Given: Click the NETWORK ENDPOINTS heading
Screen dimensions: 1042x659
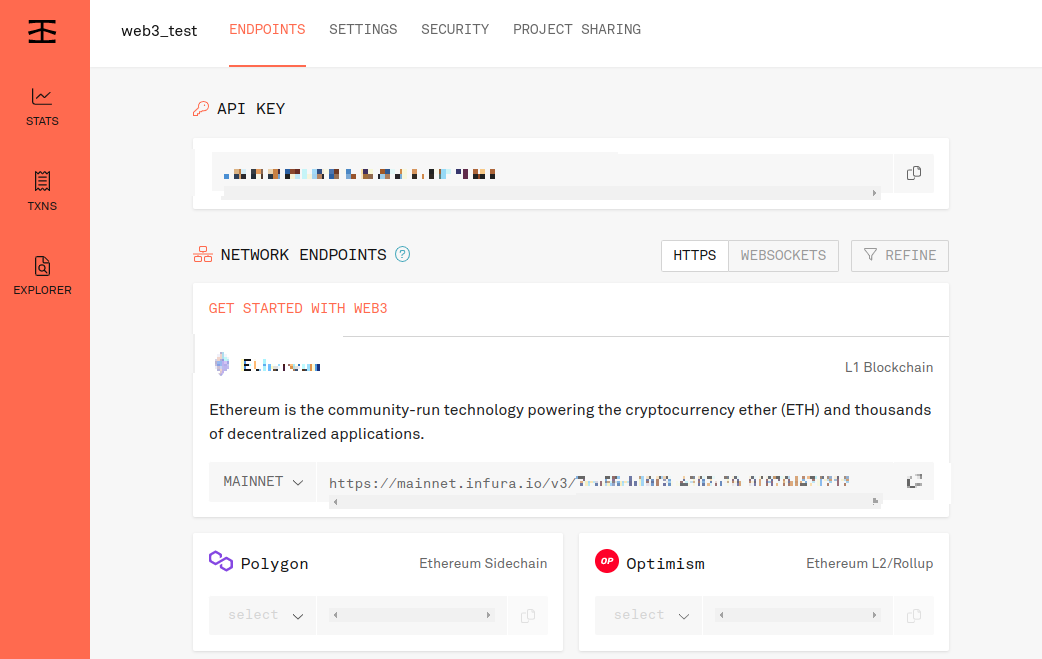Looking at the screenshot, I should pos(303,255).
